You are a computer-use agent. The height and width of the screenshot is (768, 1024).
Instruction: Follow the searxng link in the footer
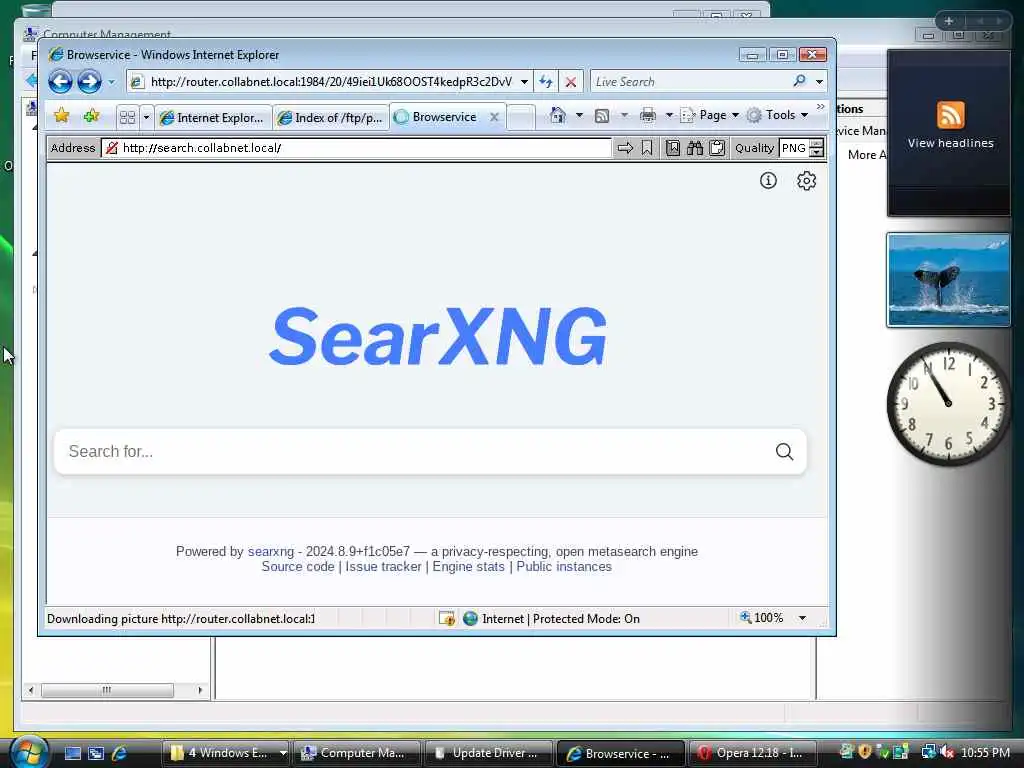click(271, 552)
